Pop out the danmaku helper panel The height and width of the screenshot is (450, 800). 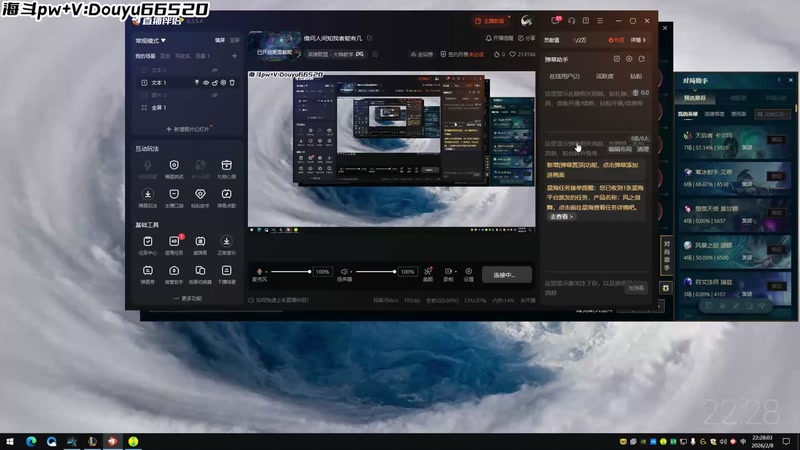[642, 59]
